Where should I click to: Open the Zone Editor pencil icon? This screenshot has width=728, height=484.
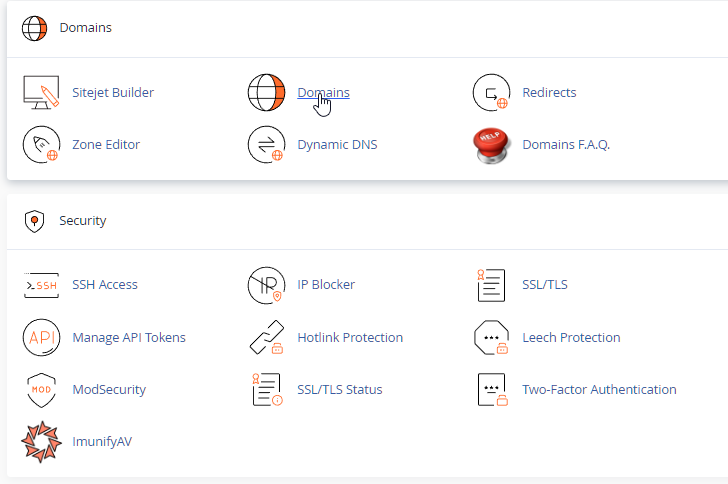(x=41, y=144)
